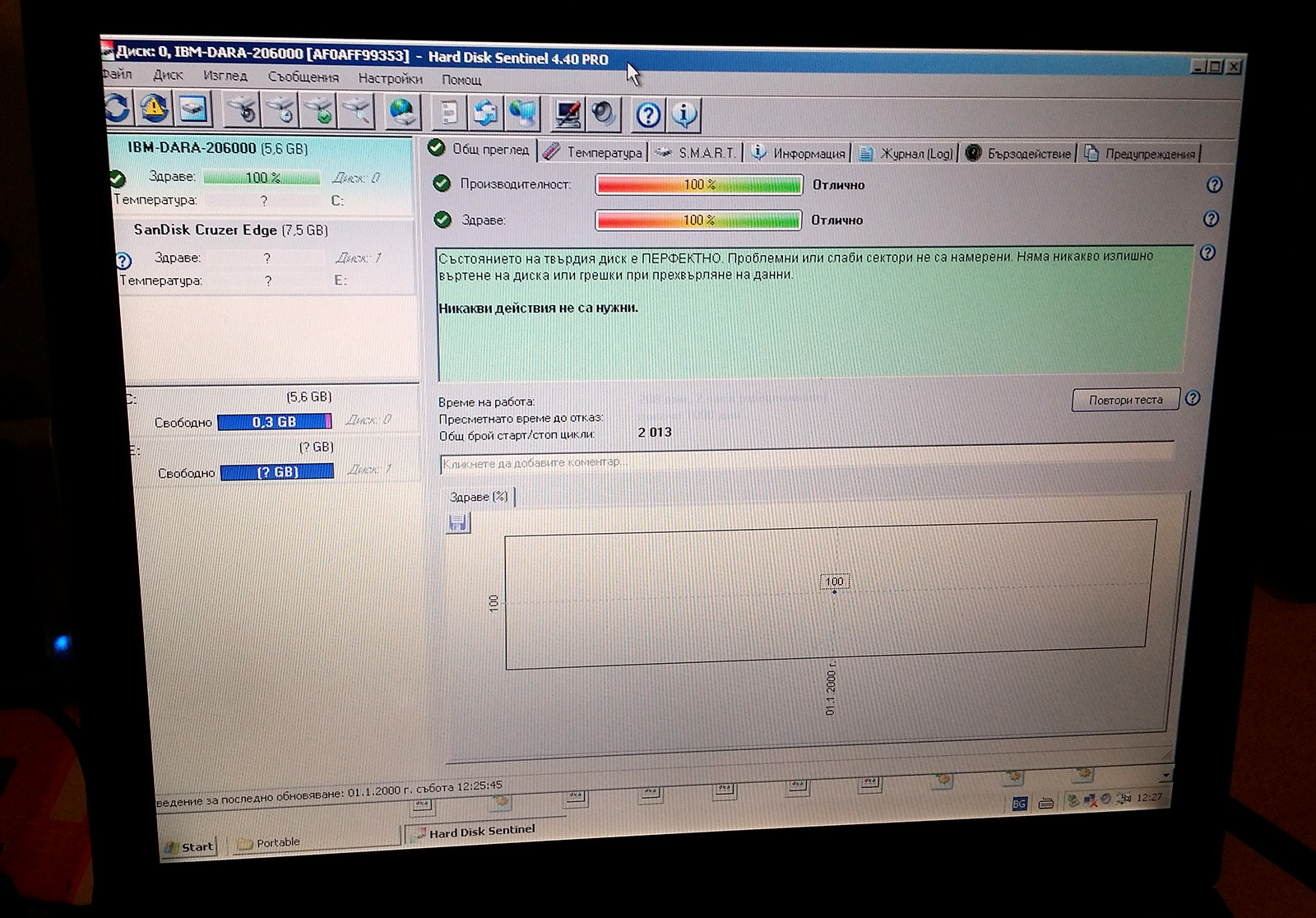
Task: Open the Файл menu
Action: pos(117,73)
